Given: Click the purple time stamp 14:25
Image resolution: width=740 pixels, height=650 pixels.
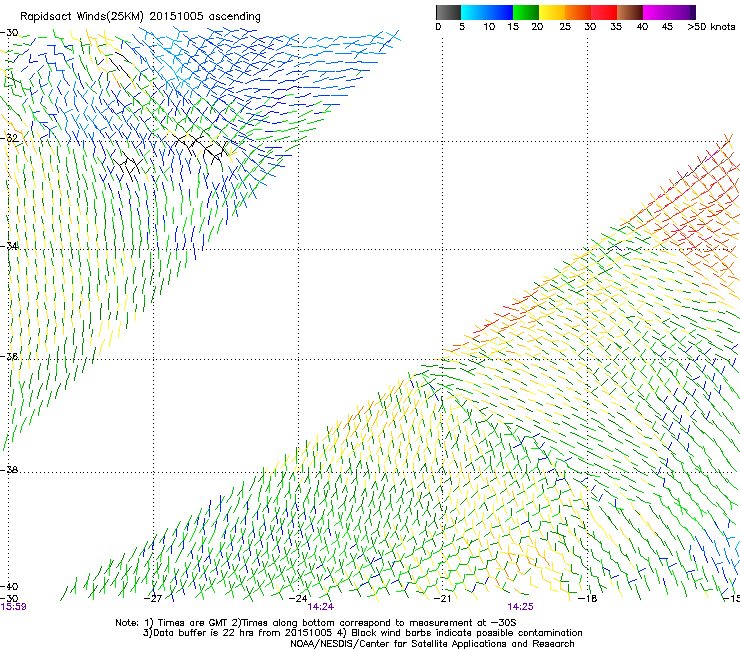Looking at the screenshot, I should click(521, 607).
